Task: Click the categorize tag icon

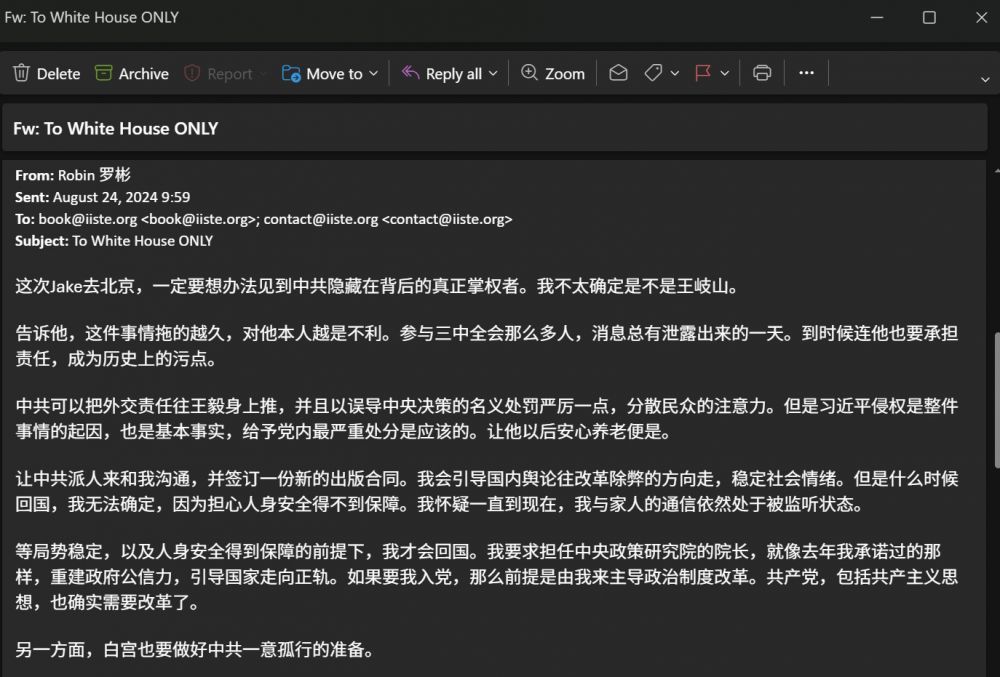Action: pyautogui.click(x=653, y=73)
